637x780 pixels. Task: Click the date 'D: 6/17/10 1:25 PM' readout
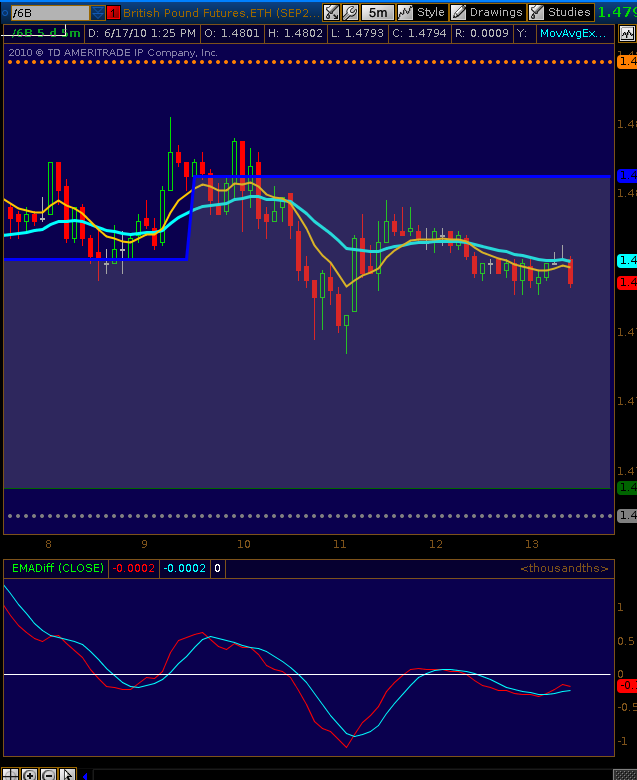pyautogui.click(x=142, y=33)
